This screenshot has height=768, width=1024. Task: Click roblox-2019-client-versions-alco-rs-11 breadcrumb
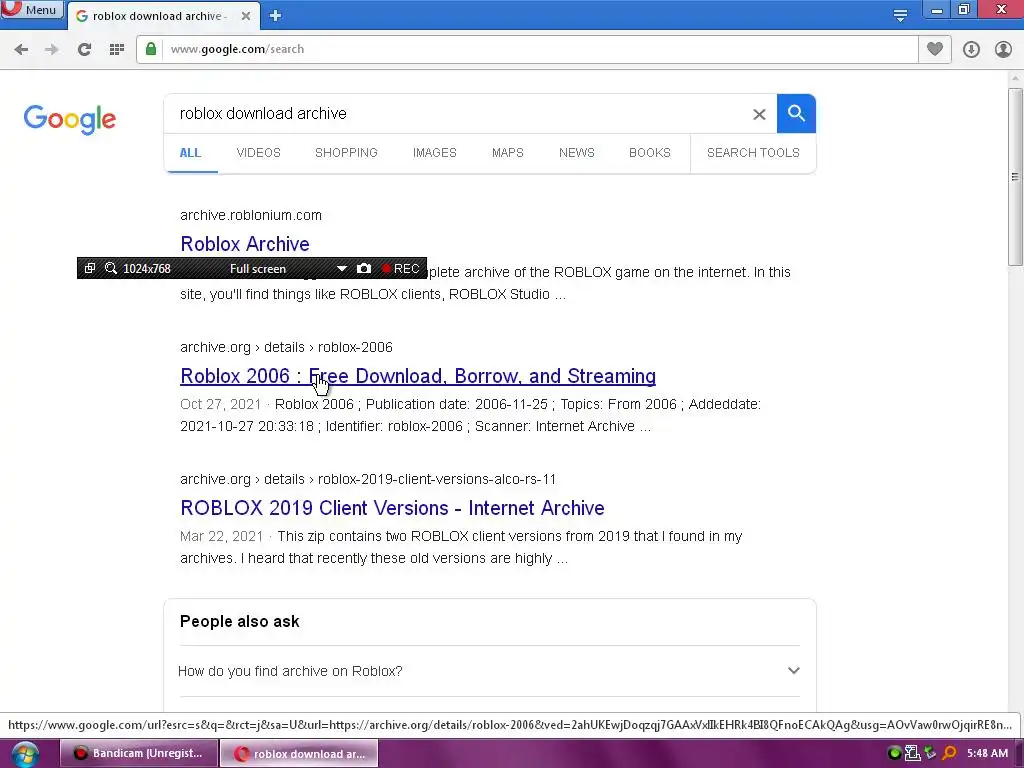tap(437, 479)
